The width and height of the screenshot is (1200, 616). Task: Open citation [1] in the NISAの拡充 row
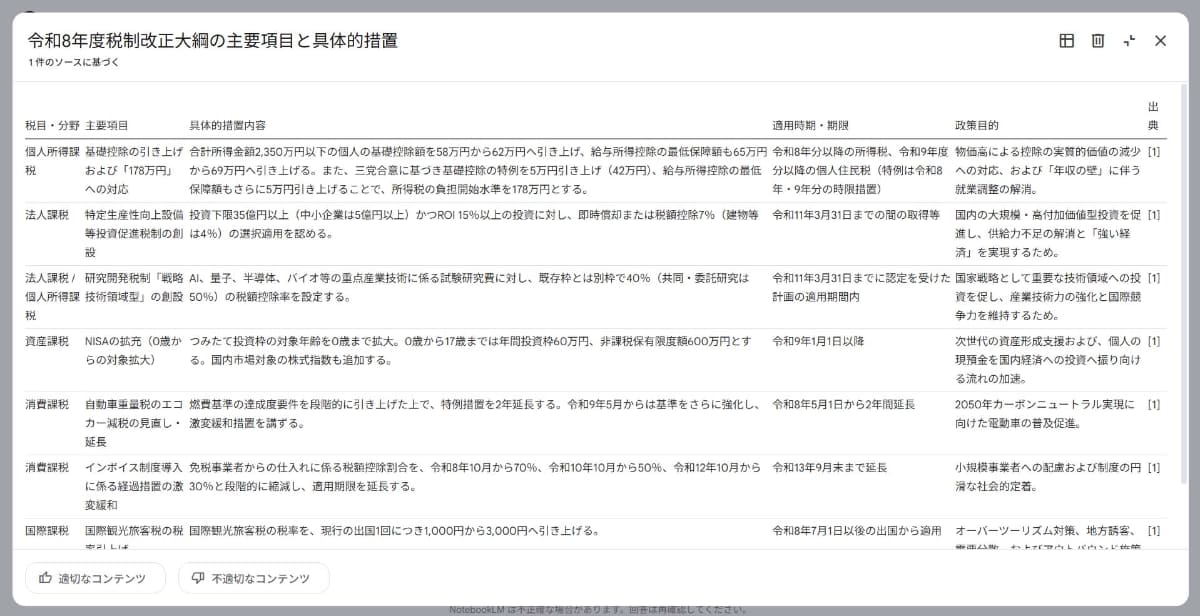coord(1154,341)
